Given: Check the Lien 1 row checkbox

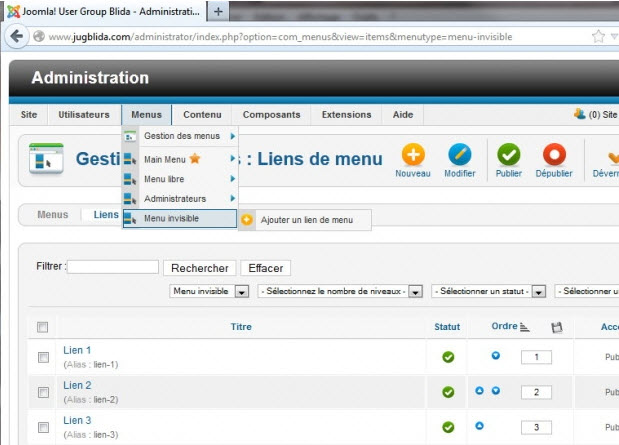Looking at the screenshot, I should tap(42, 357).
